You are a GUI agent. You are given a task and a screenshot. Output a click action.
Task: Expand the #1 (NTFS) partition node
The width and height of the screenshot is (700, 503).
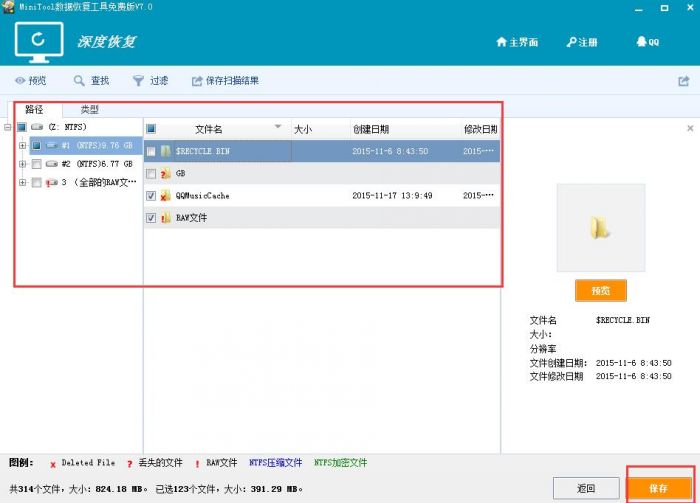click(22, 145)
